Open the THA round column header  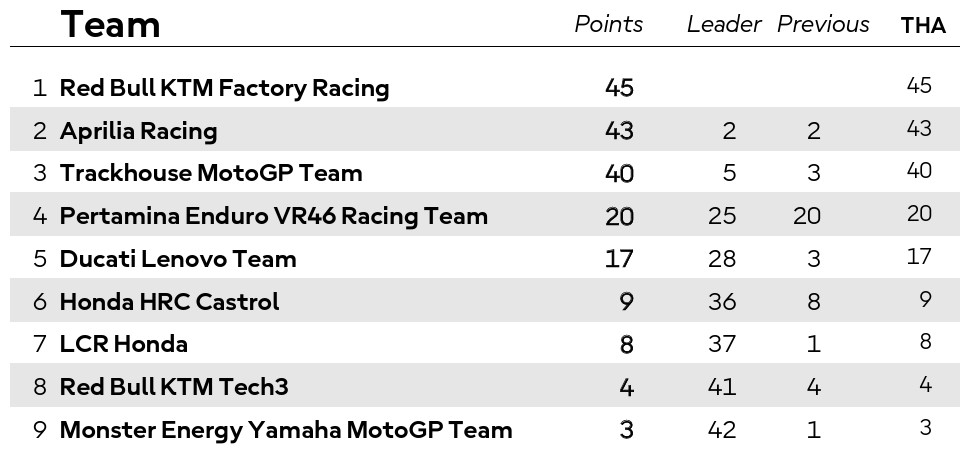point(922,27)
